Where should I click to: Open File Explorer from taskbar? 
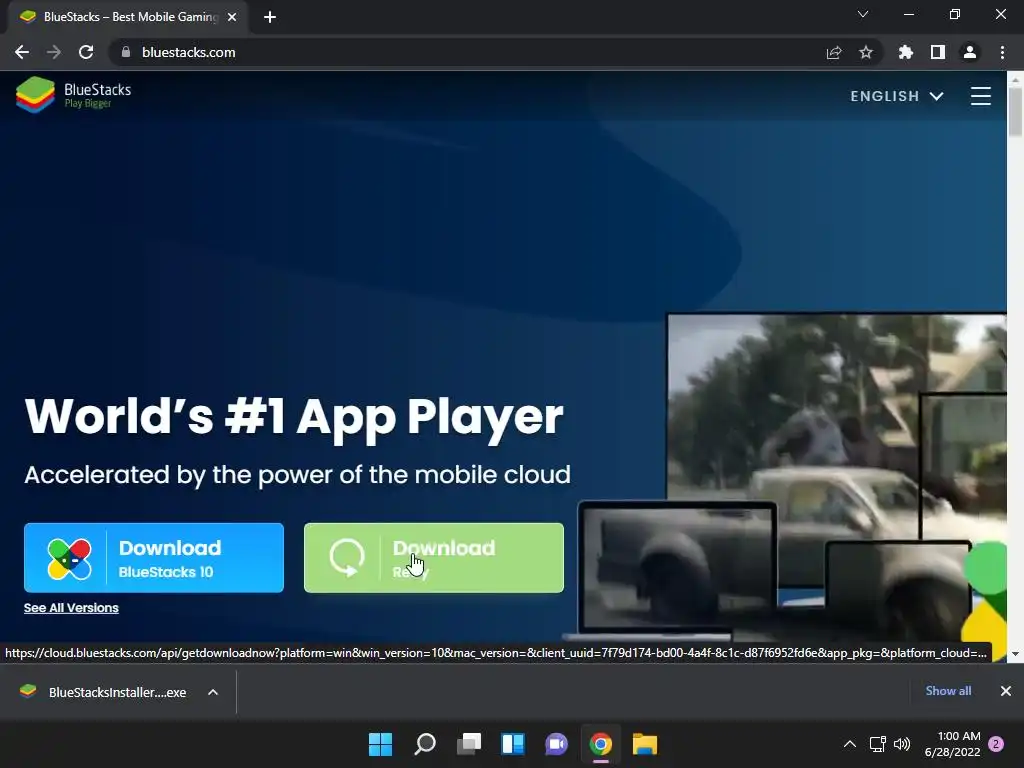click(645, 744)
